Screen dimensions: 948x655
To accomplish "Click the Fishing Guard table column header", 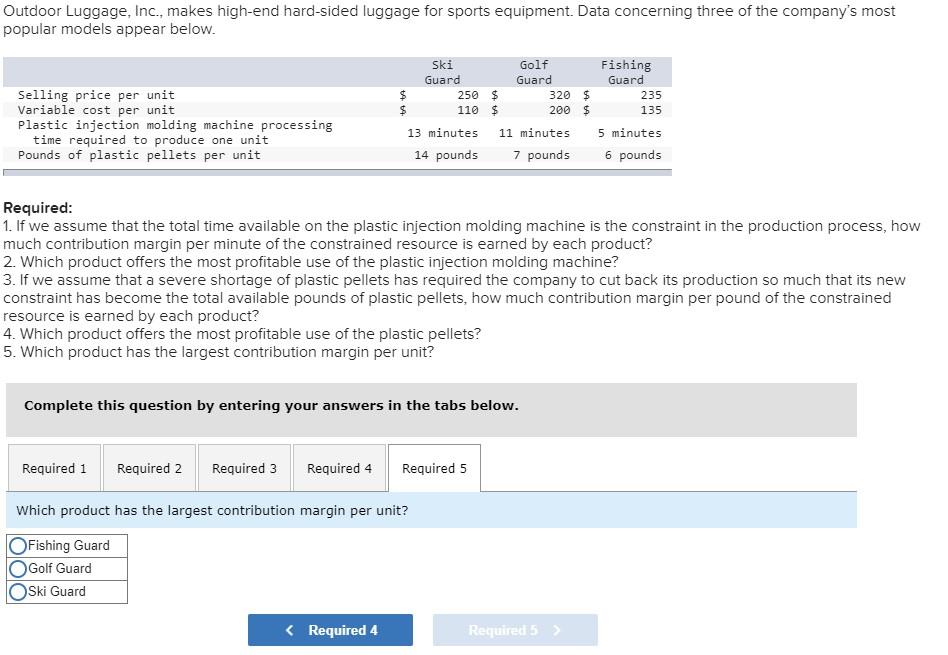I will point(626,72).
